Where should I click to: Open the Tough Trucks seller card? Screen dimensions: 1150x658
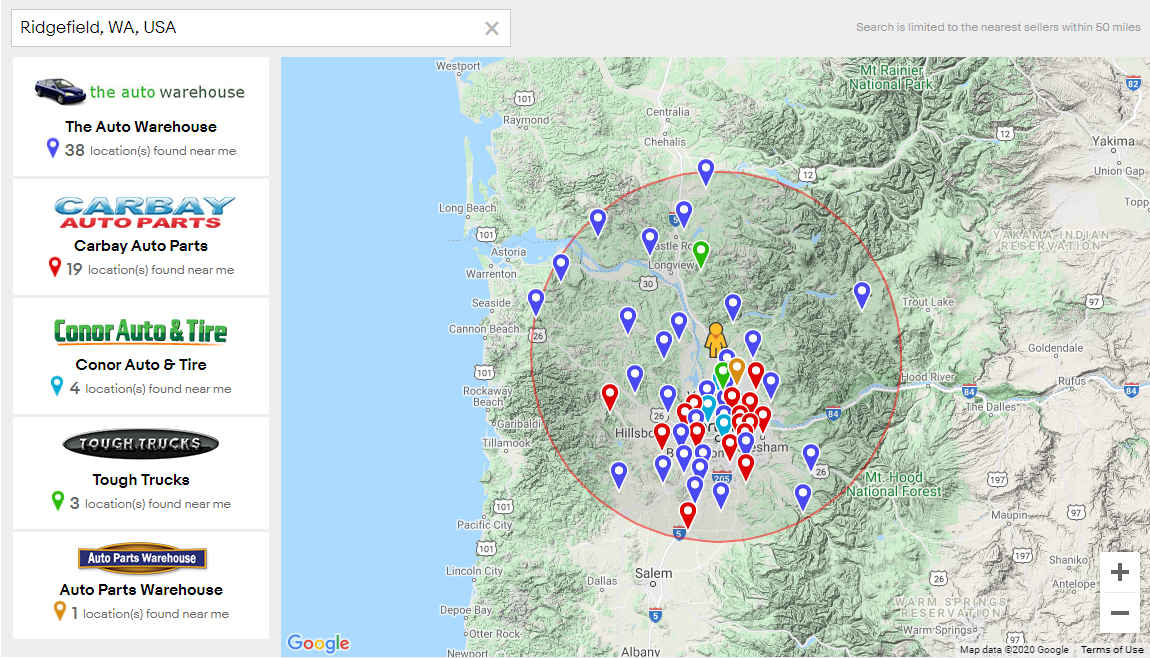141,473
